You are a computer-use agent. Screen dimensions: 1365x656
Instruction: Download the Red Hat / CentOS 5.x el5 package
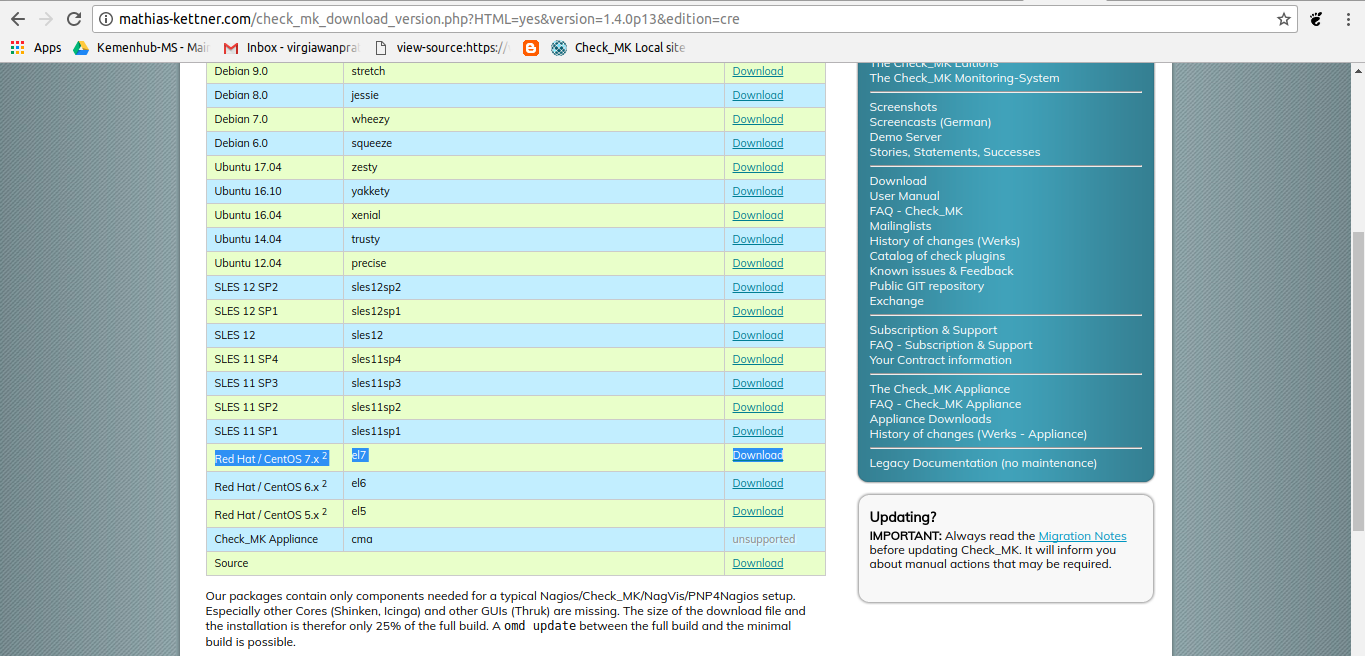point(757,511)
